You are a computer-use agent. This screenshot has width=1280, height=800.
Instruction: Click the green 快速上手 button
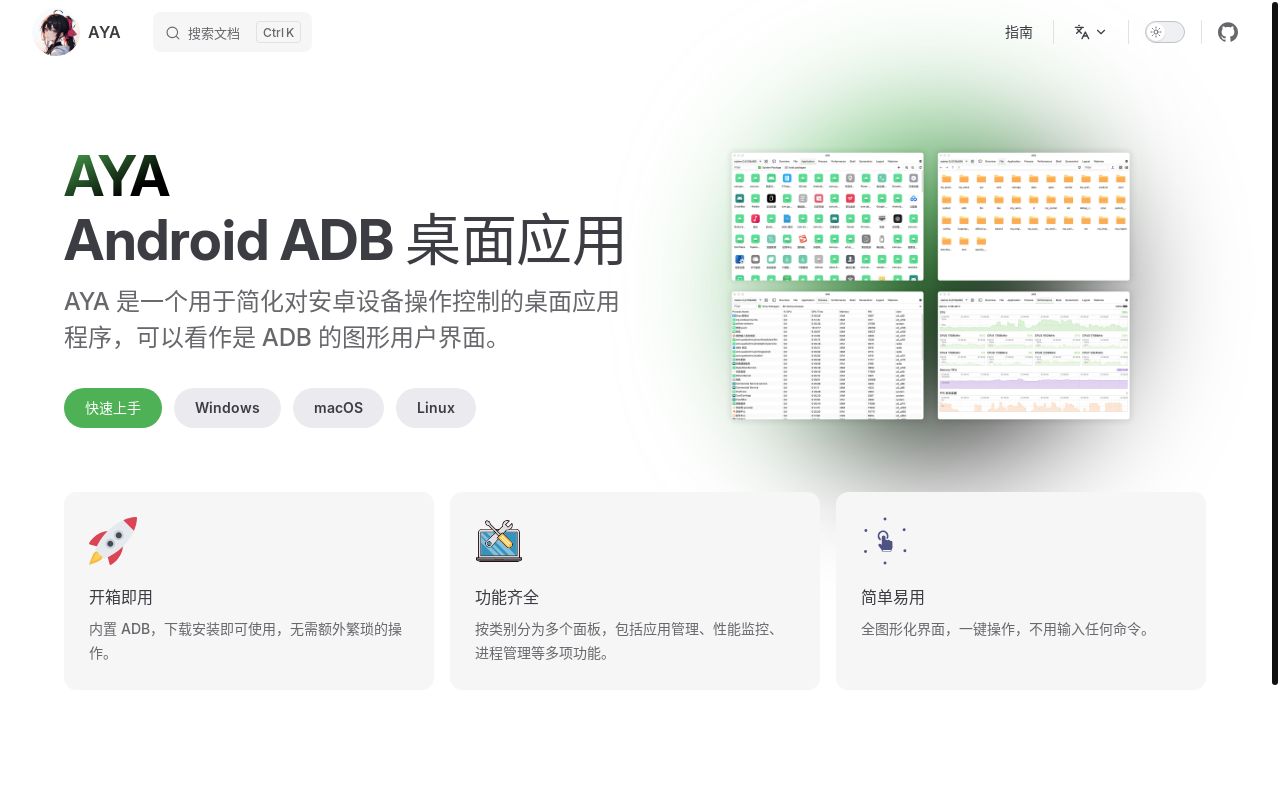coord(112,408)
